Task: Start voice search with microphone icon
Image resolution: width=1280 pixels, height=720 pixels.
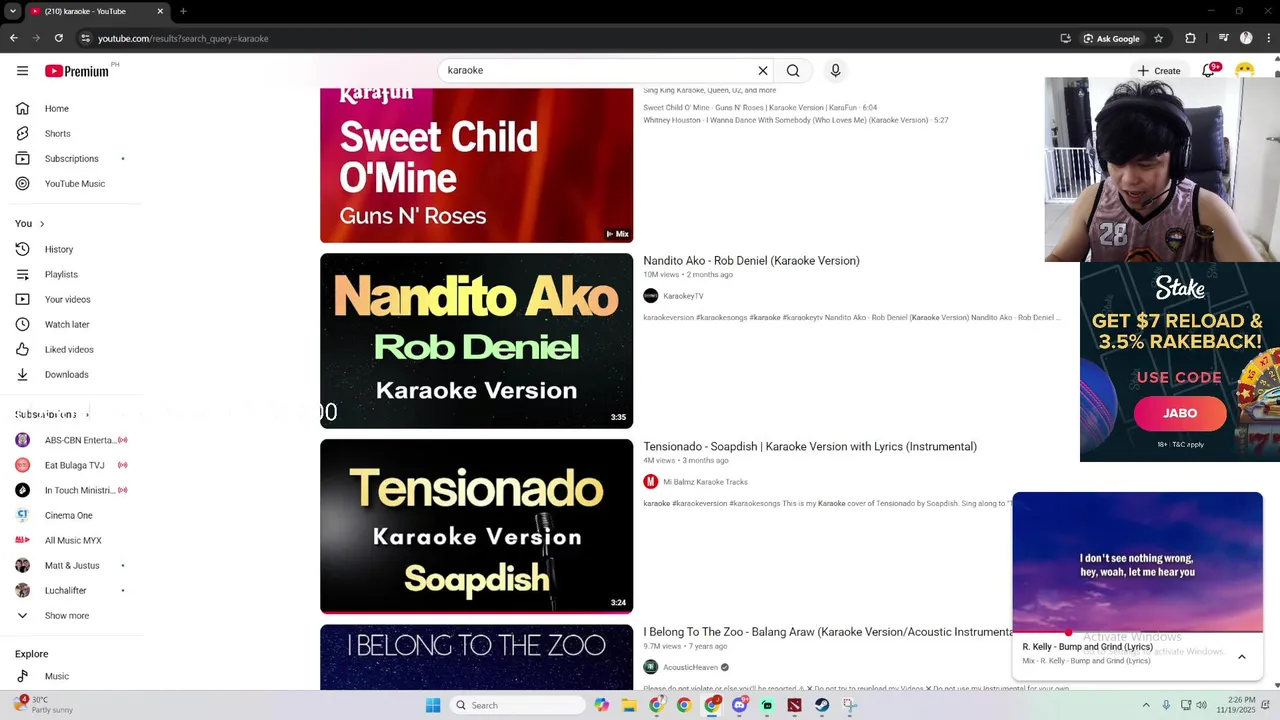Action: 835,71
